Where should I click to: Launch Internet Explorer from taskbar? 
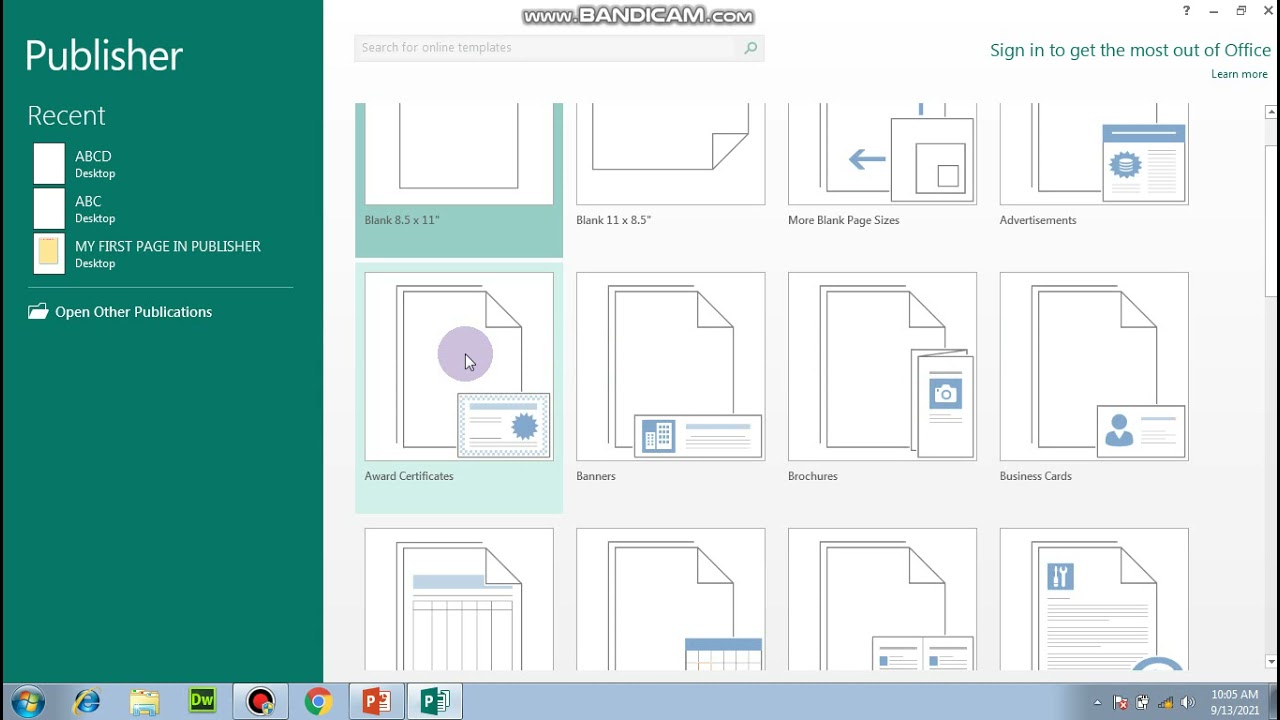(87, 702)
